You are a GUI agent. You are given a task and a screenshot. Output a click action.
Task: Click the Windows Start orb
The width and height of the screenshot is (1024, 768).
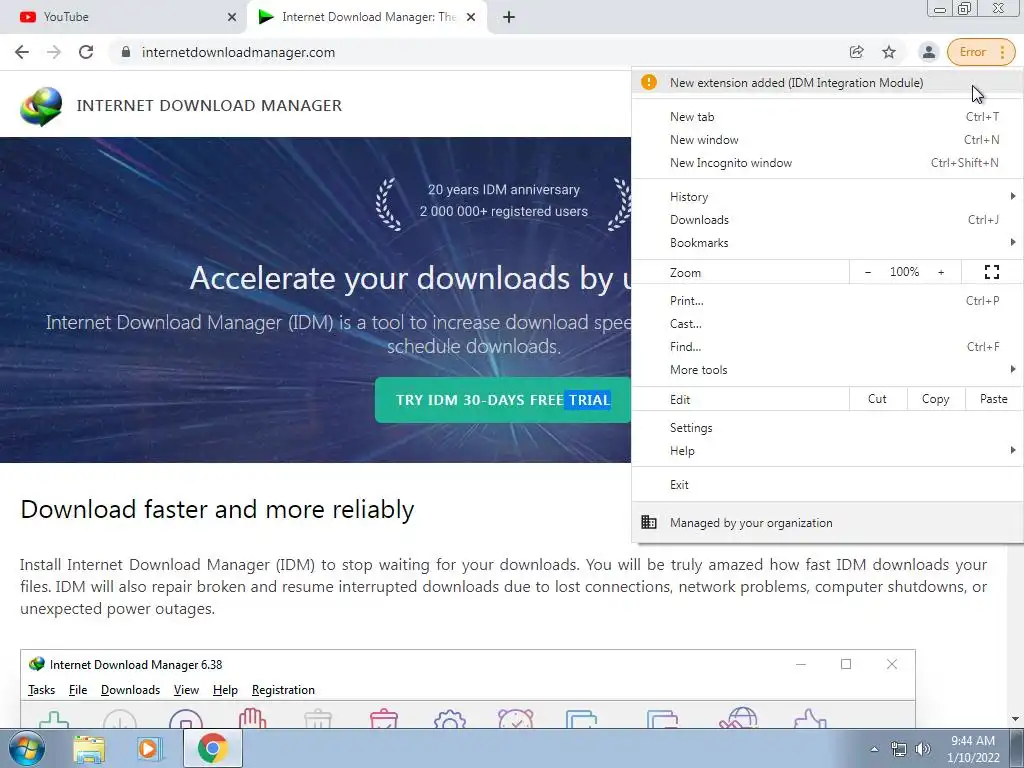(27, 748)
